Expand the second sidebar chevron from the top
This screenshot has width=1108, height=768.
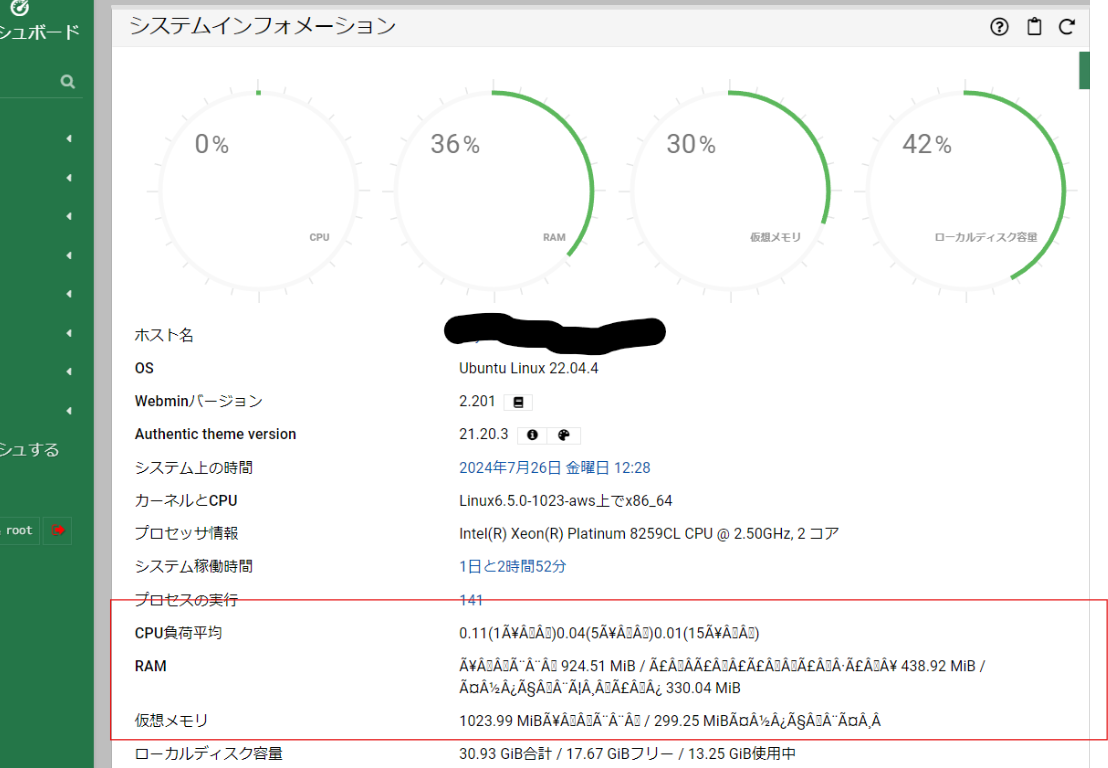pos(69,178)
